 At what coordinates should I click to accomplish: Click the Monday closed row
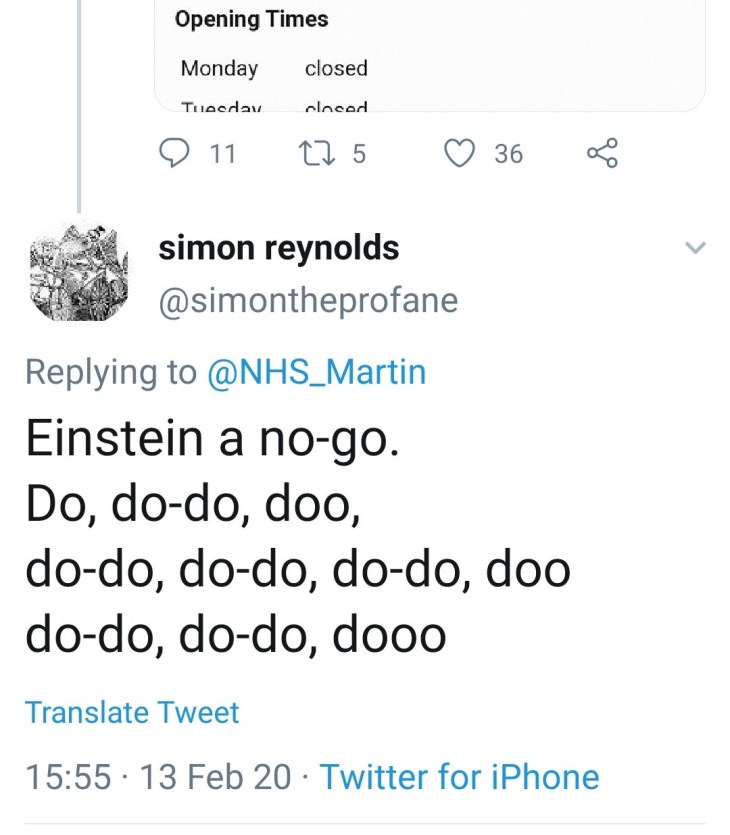pyautogui.click(x=273, y=68)
